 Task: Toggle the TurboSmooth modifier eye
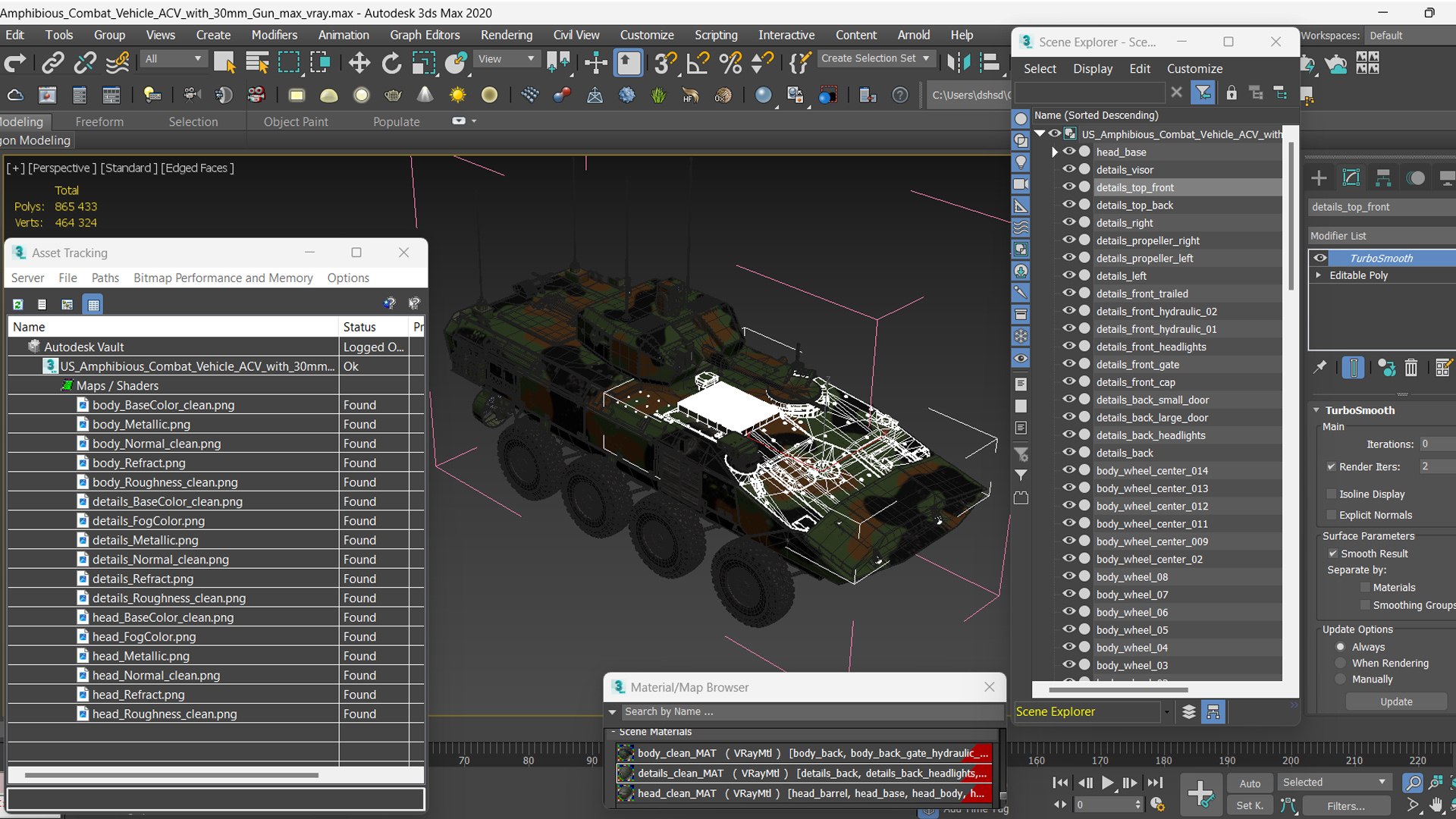click(1320, 258)
